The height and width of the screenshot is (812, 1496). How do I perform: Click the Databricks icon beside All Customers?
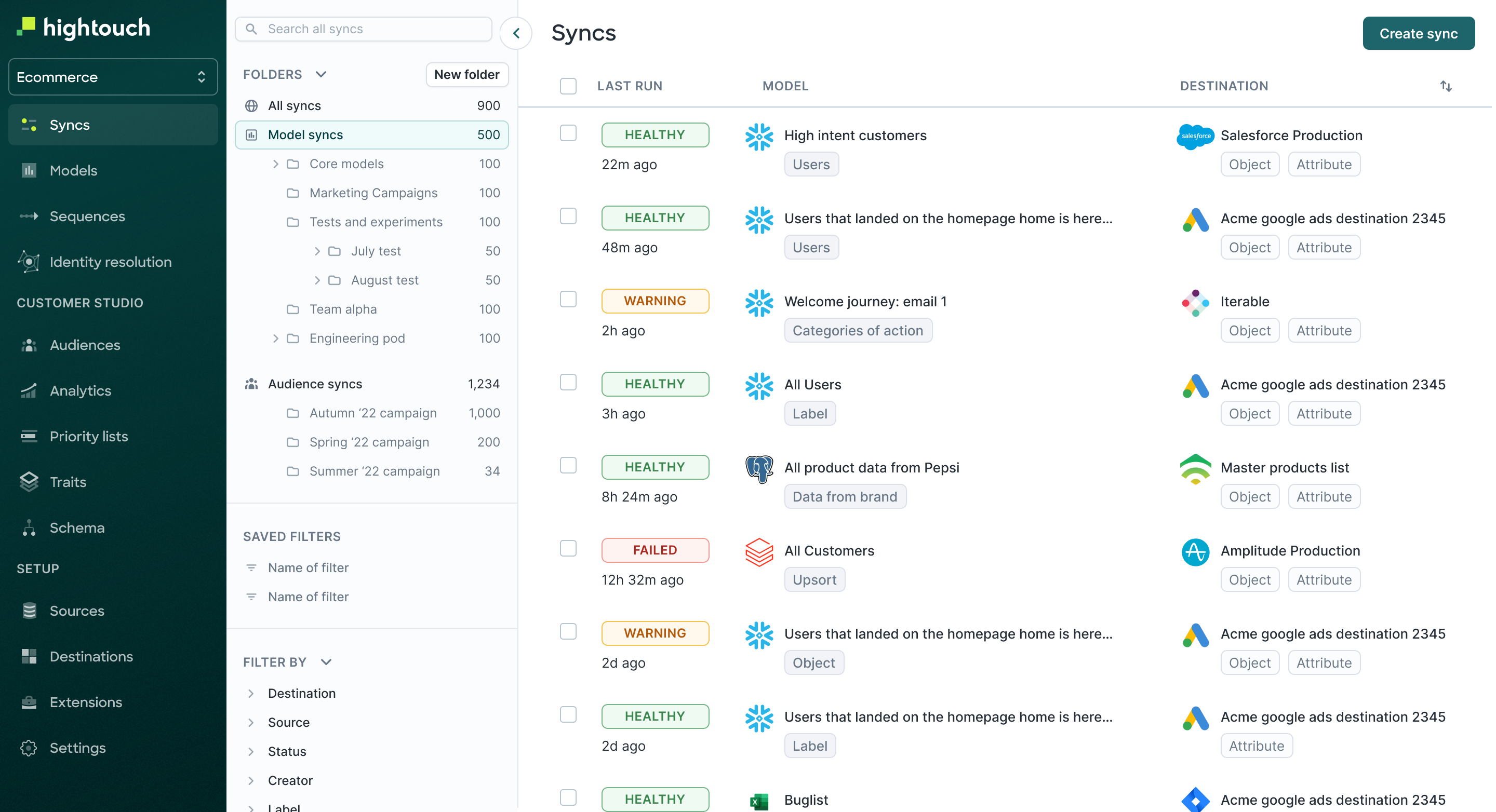(x=758, y=551)
